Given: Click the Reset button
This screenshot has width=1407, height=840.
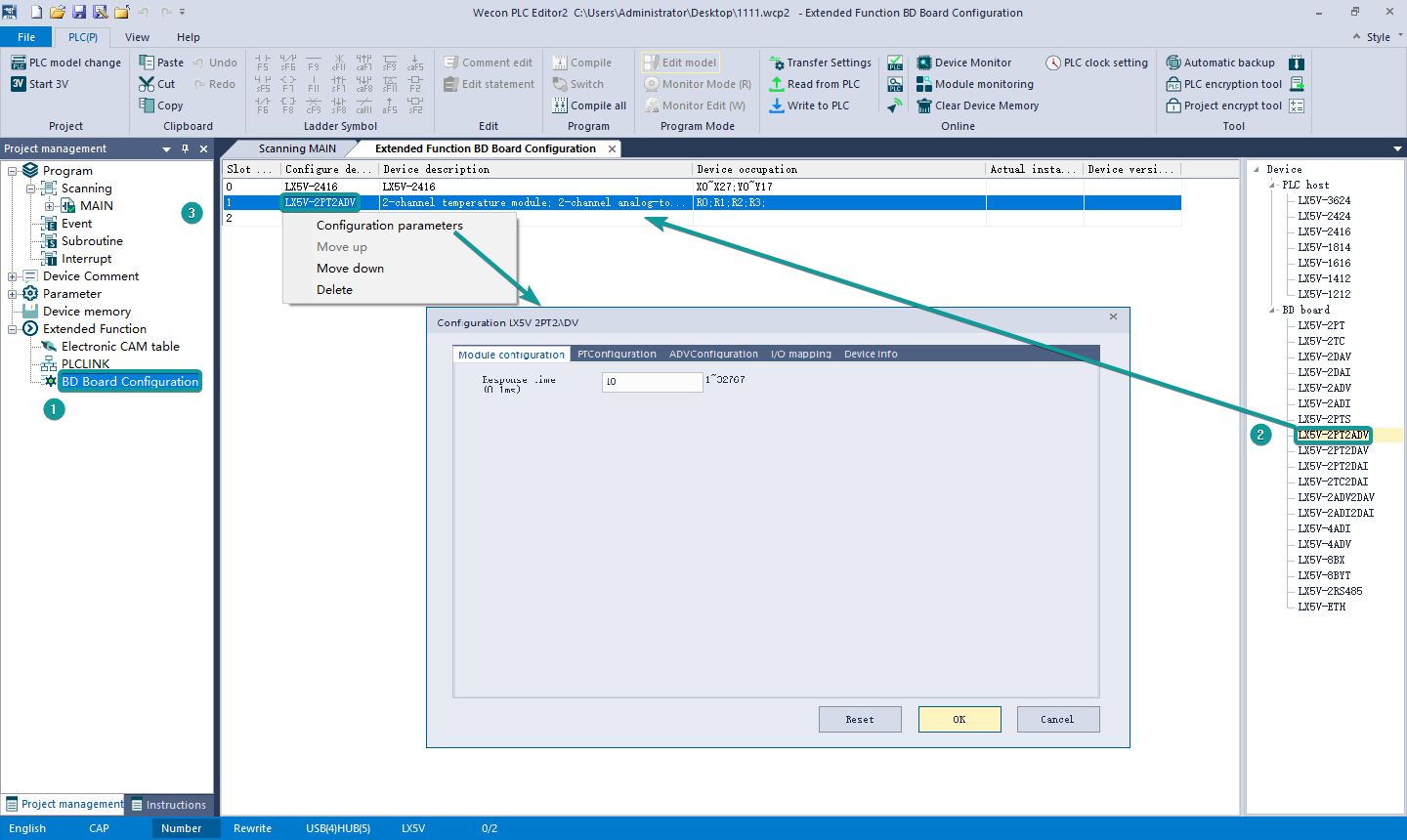Looking at the screenshot, I should (860, 719).
